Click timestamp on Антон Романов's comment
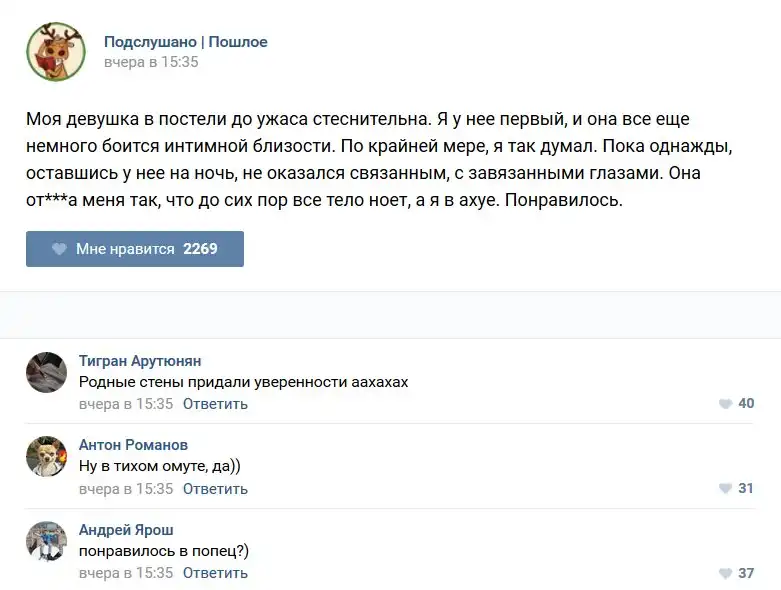Screen dimensions: 781x590 [x=126, y=489]
